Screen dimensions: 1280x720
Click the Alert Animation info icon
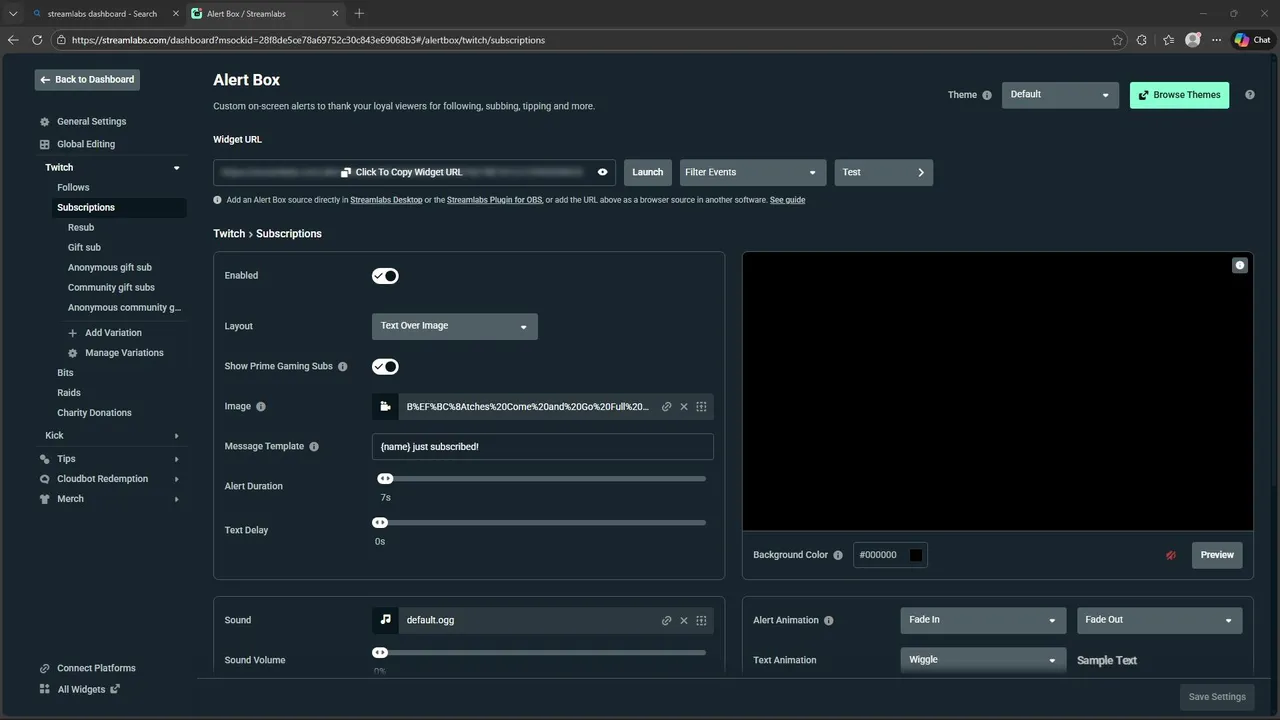[828, 621]
